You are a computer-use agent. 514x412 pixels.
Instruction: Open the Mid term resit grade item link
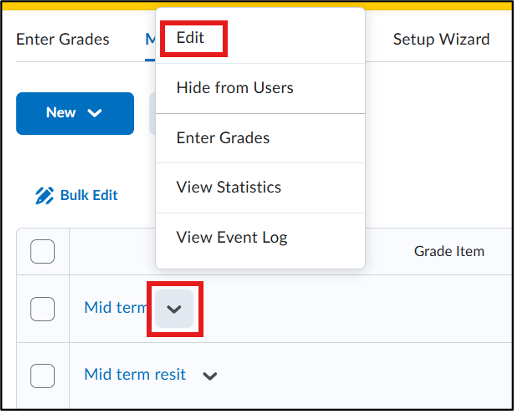point(135,374)
